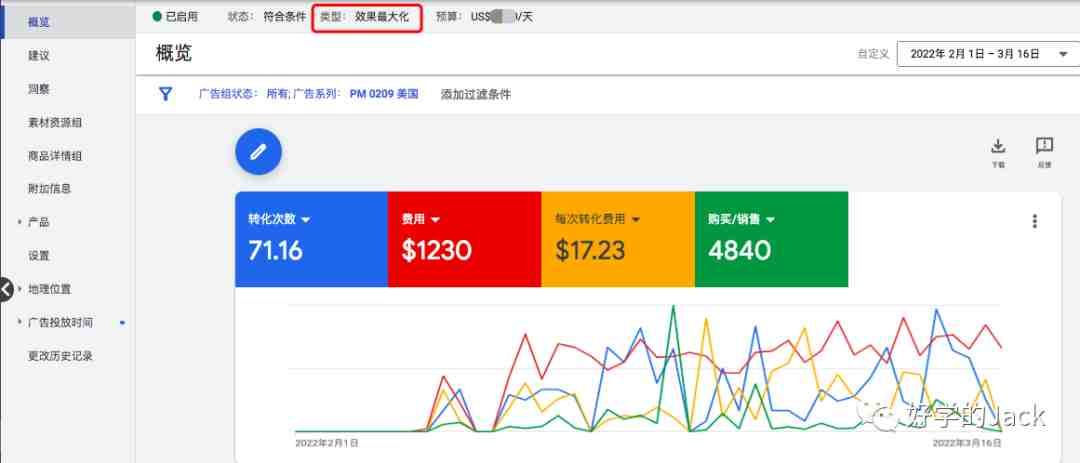Image resolution: width=1080 pixels, height=463 pixels.
Task: Open the 转化次数 metric dropdown
Action: coord(306,220)
